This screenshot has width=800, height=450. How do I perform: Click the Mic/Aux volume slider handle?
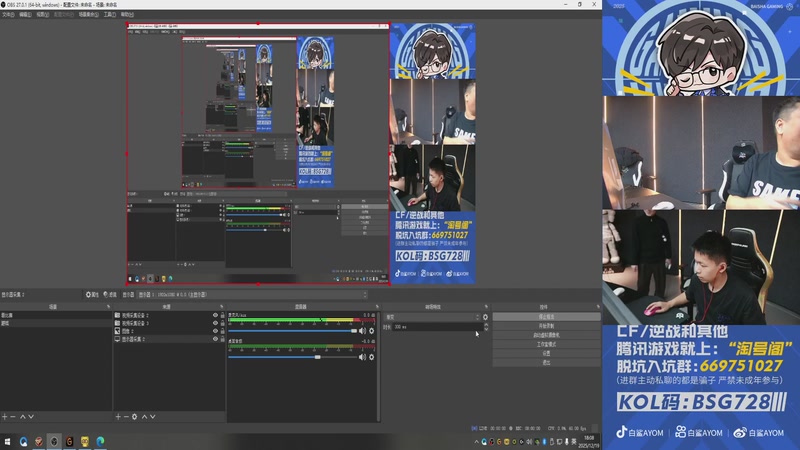(x=354, y=331)
